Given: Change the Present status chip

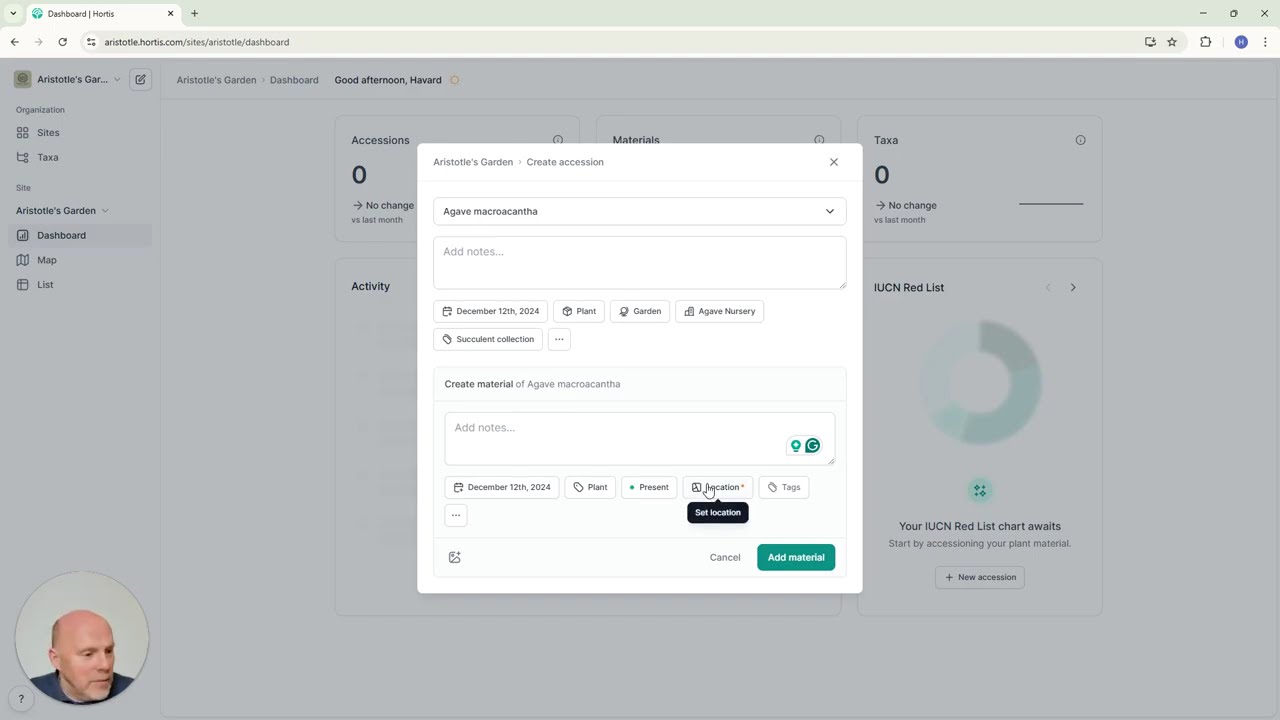Looking at the screenshot, I should click(x=649, y=487).
